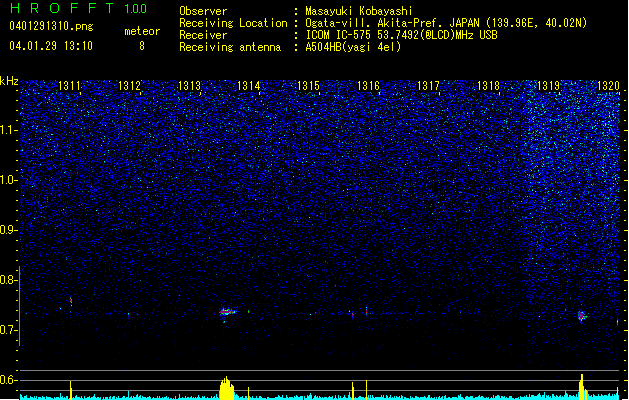This screenshot has width=629, height=400.
Task: Click the tall yellow power spike after 1319
Action: [582, 386]
